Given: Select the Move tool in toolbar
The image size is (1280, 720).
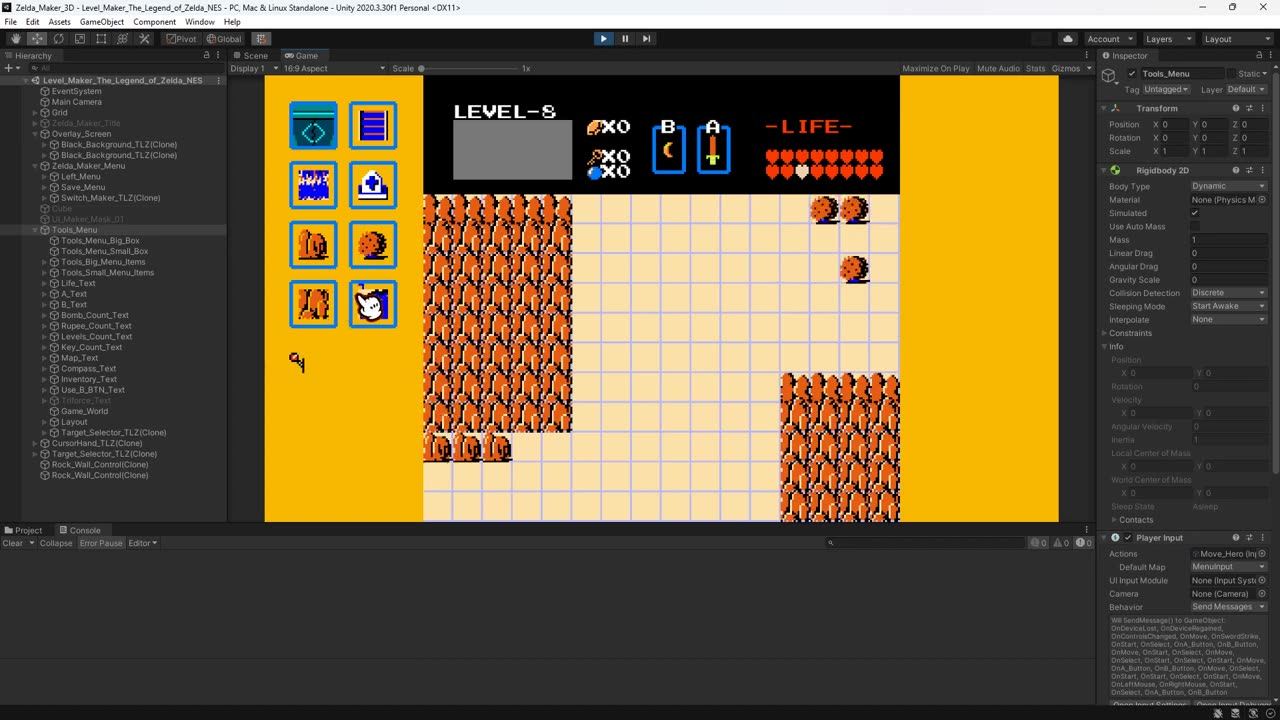Looking at the screenshot, I should point(37,39).
